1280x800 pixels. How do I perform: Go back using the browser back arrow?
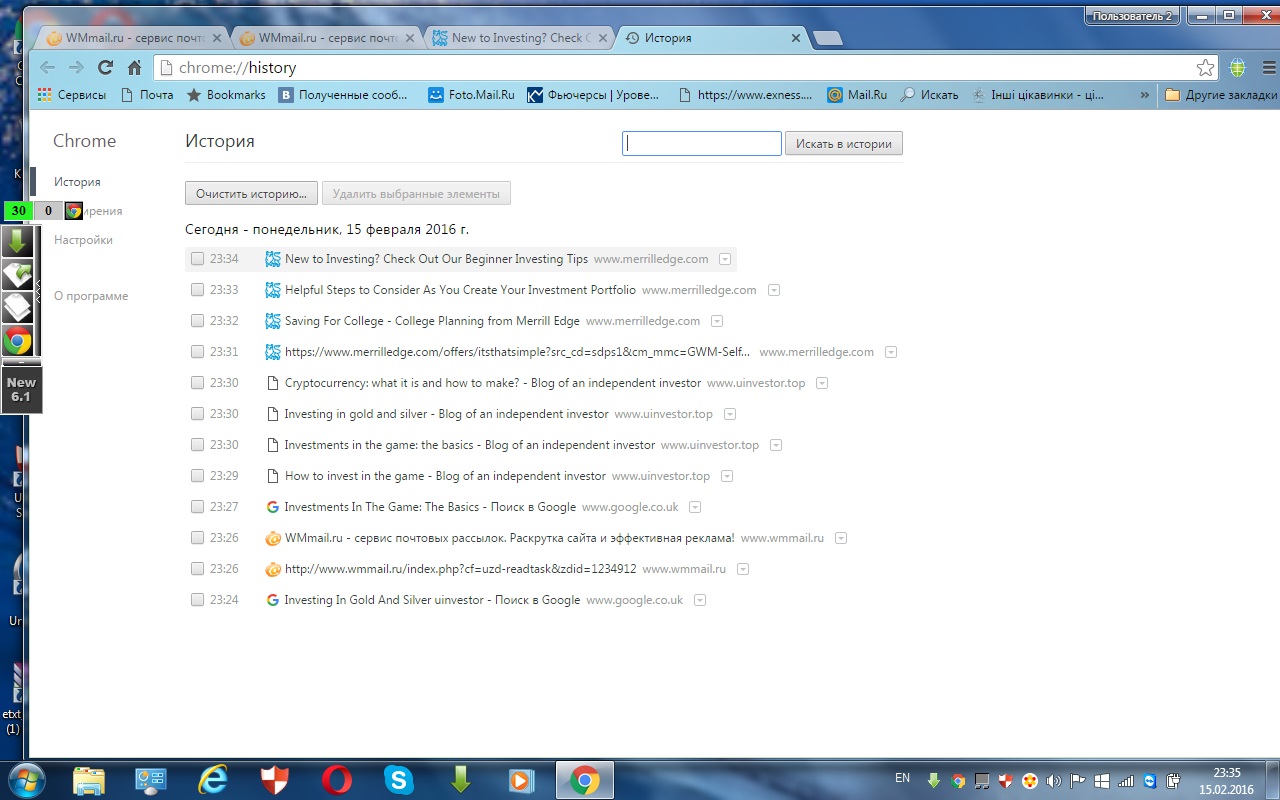[x=47, y=68]
